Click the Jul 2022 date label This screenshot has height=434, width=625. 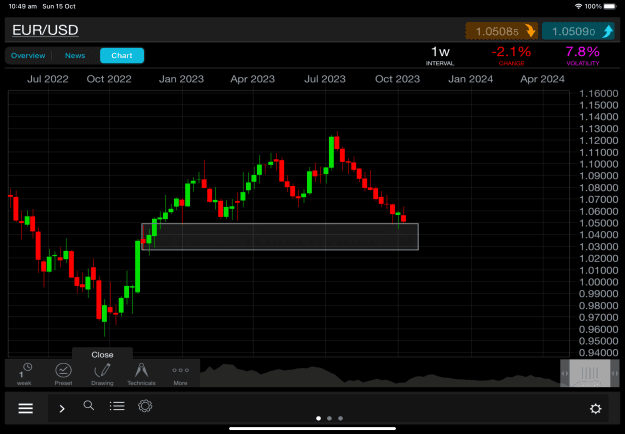click(x=47, y=79)
